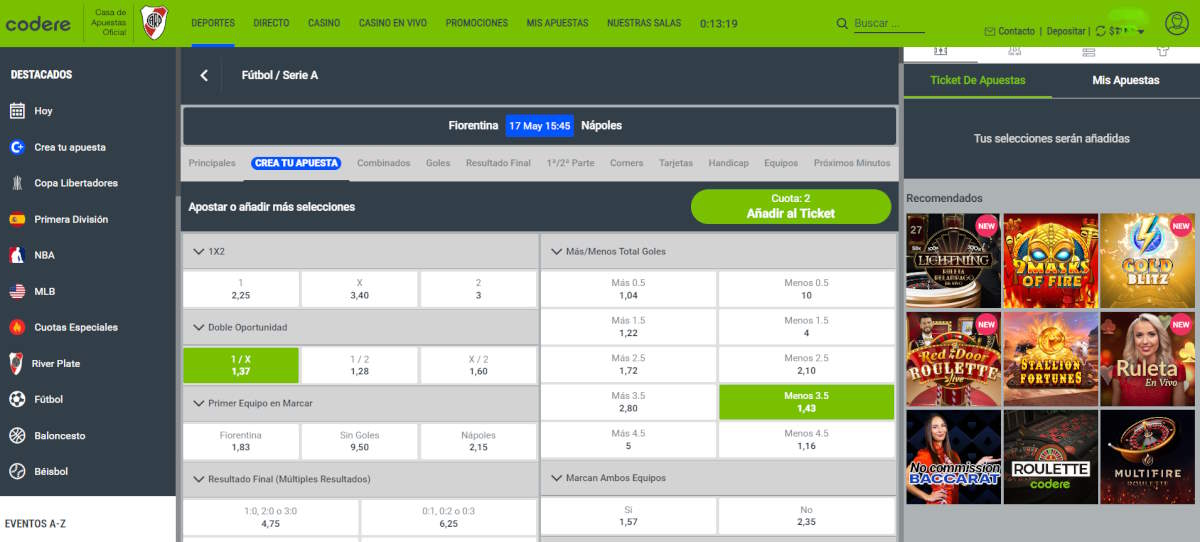Go back with the left arrow
The width and height of the screenshot is (1200, 542).
point(204,75)
